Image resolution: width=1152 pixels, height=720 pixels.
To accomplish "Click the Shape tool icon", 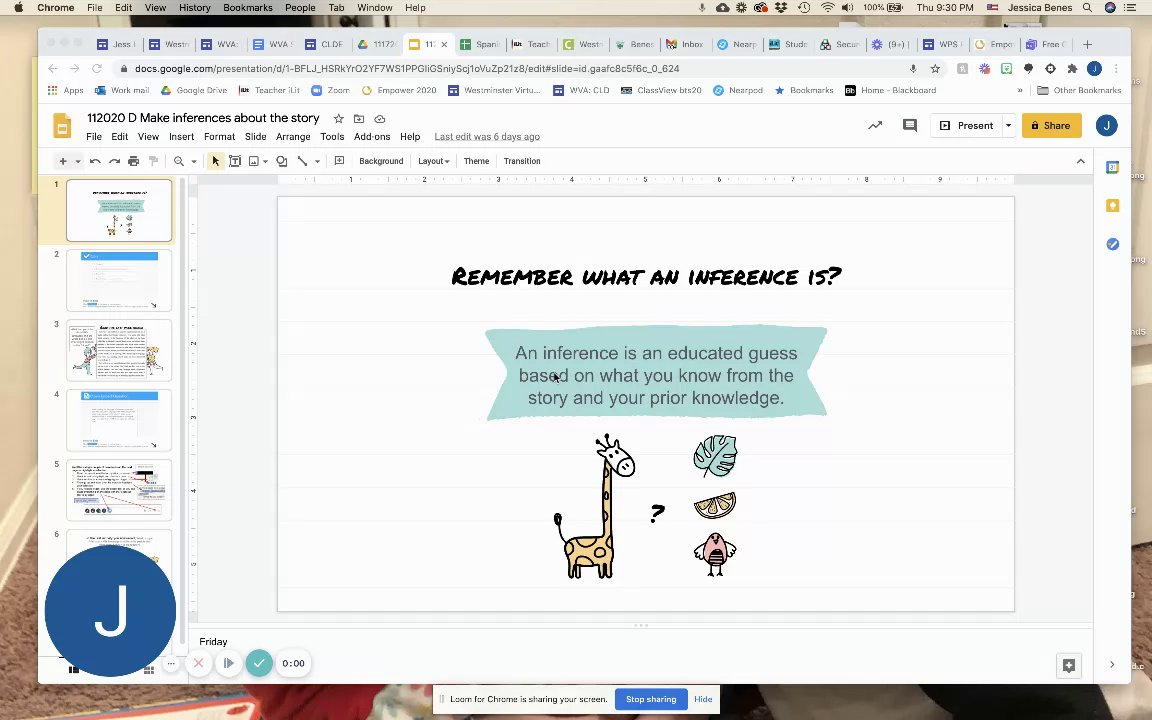I will pos(282,161).
